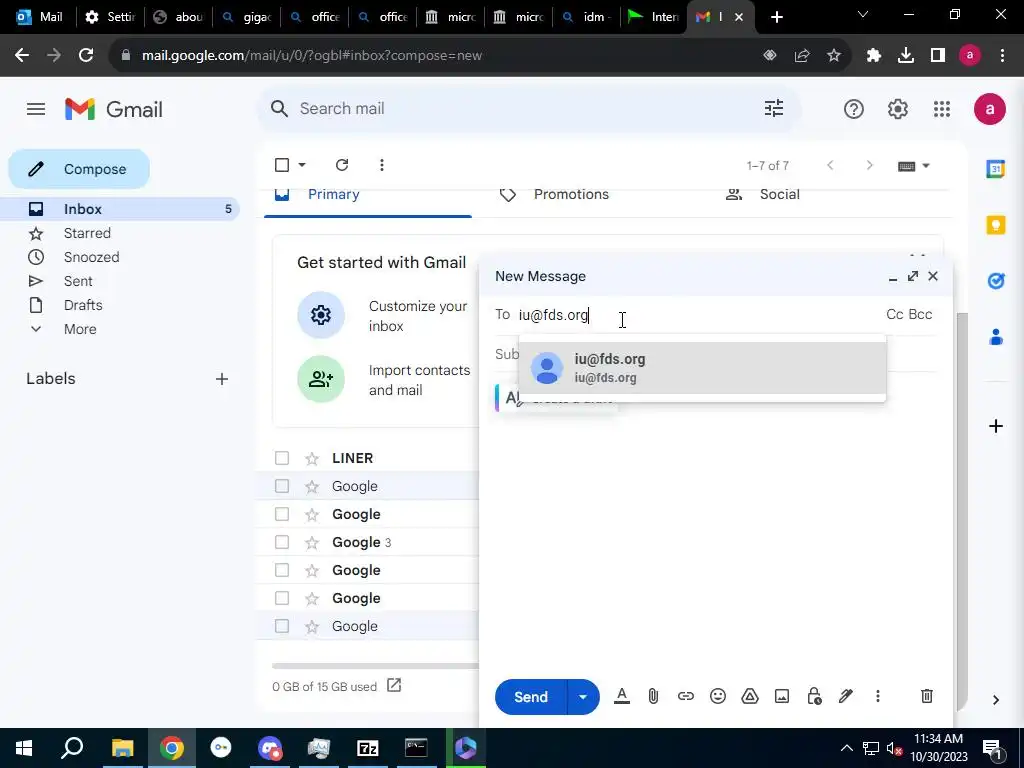Viewport: 1024px width, 768px height.
Task: Discard draft with the trash icon
Action: tap(927, 696)
